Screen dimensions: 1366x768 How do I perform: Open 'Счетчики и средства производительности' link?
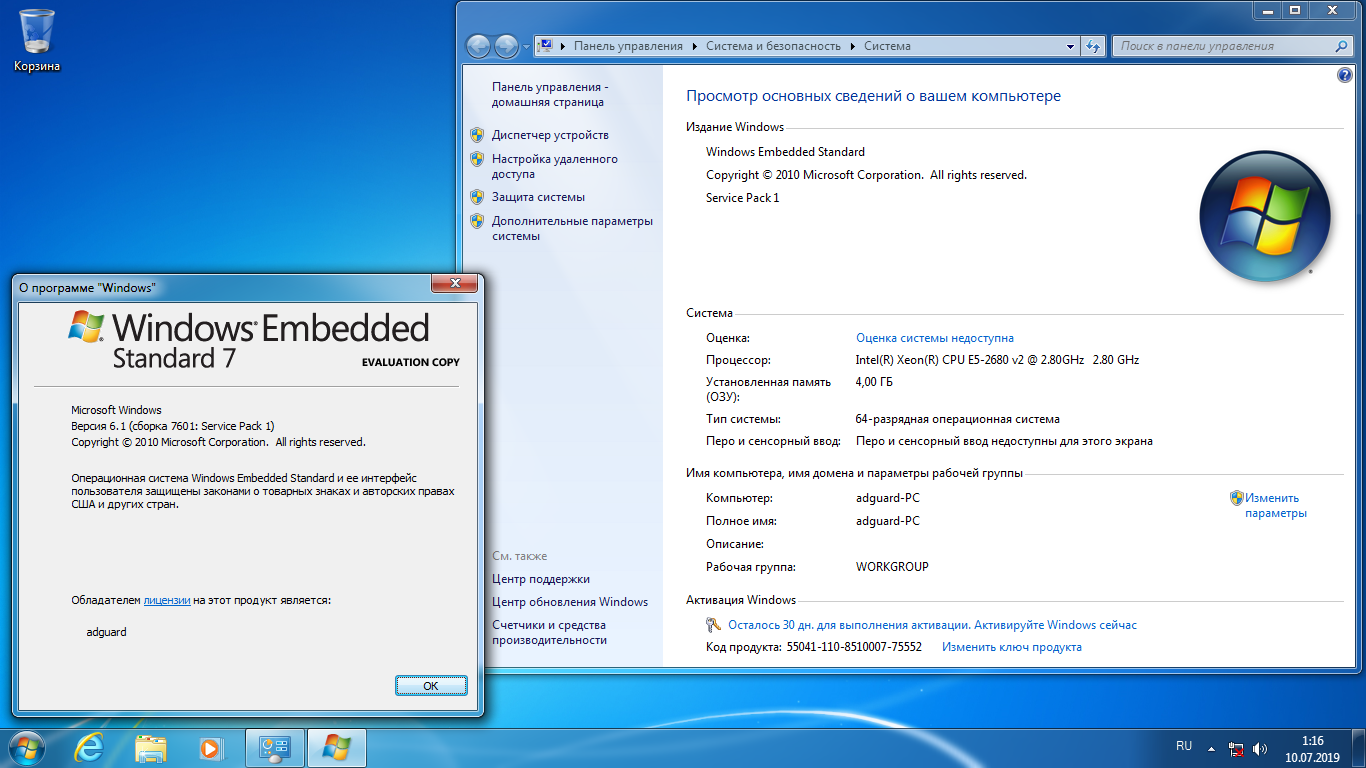tap(549, 632)
